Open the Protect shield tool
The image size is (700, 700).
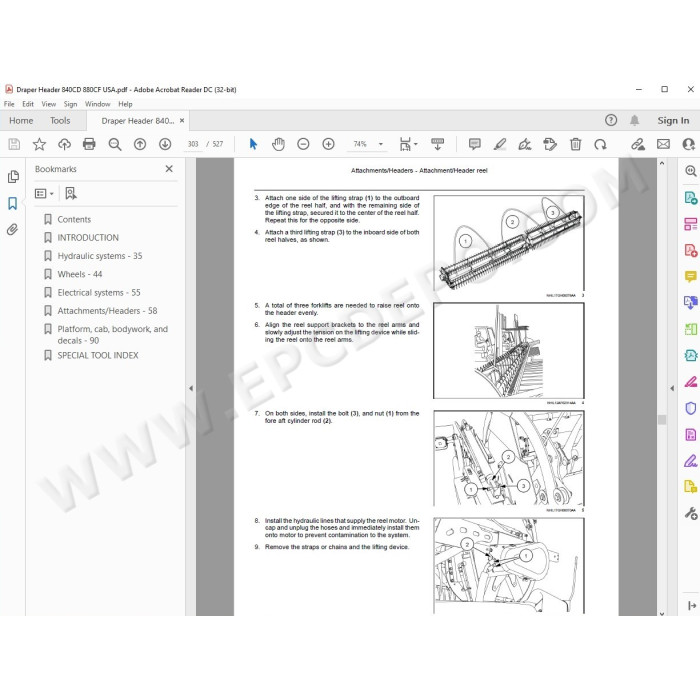pyautogui.click(x=691, y=408)
